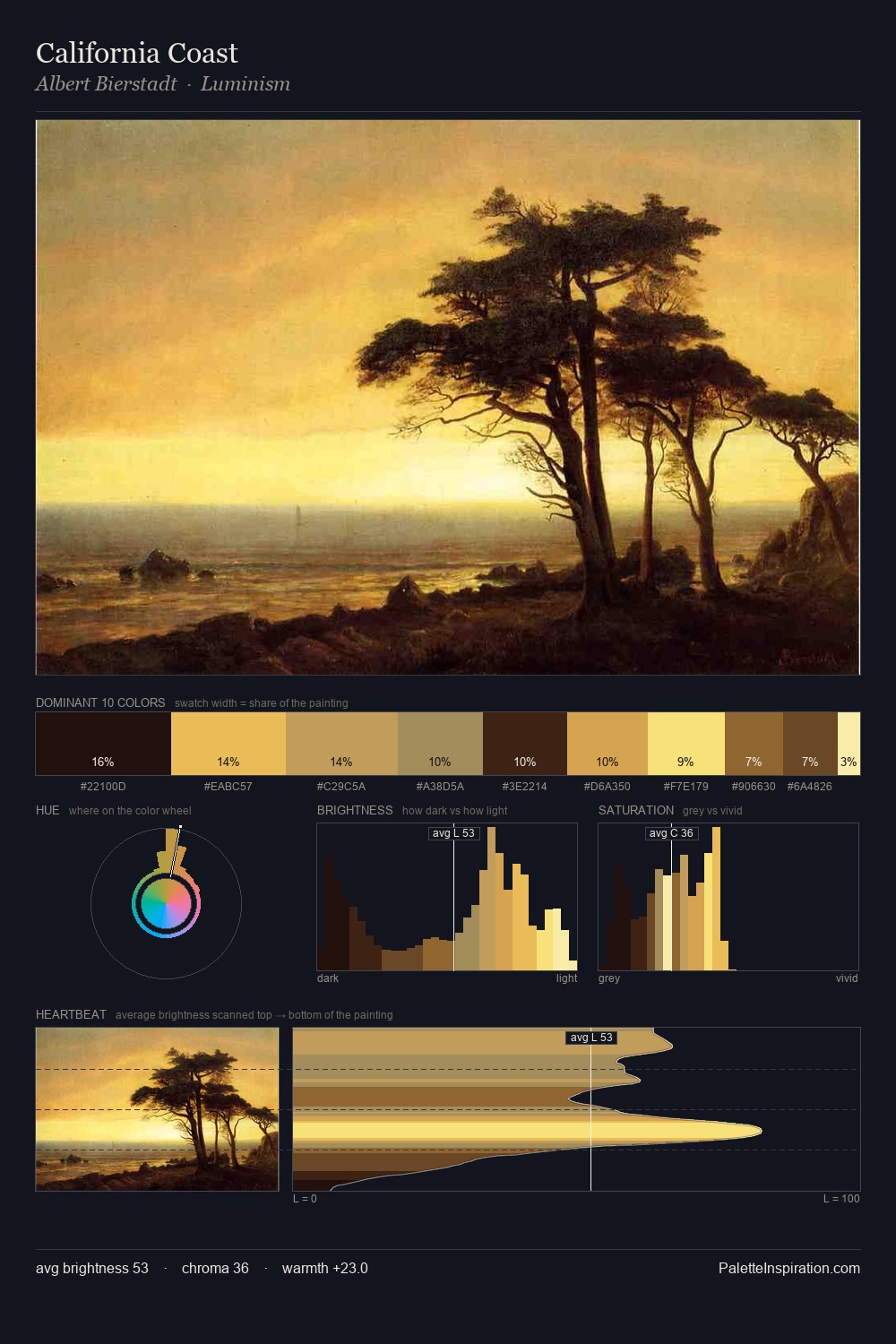Click the hex label #22100D
This screenshot has height=1344, width=896.
pyautogui.click(x=103, y=787)
